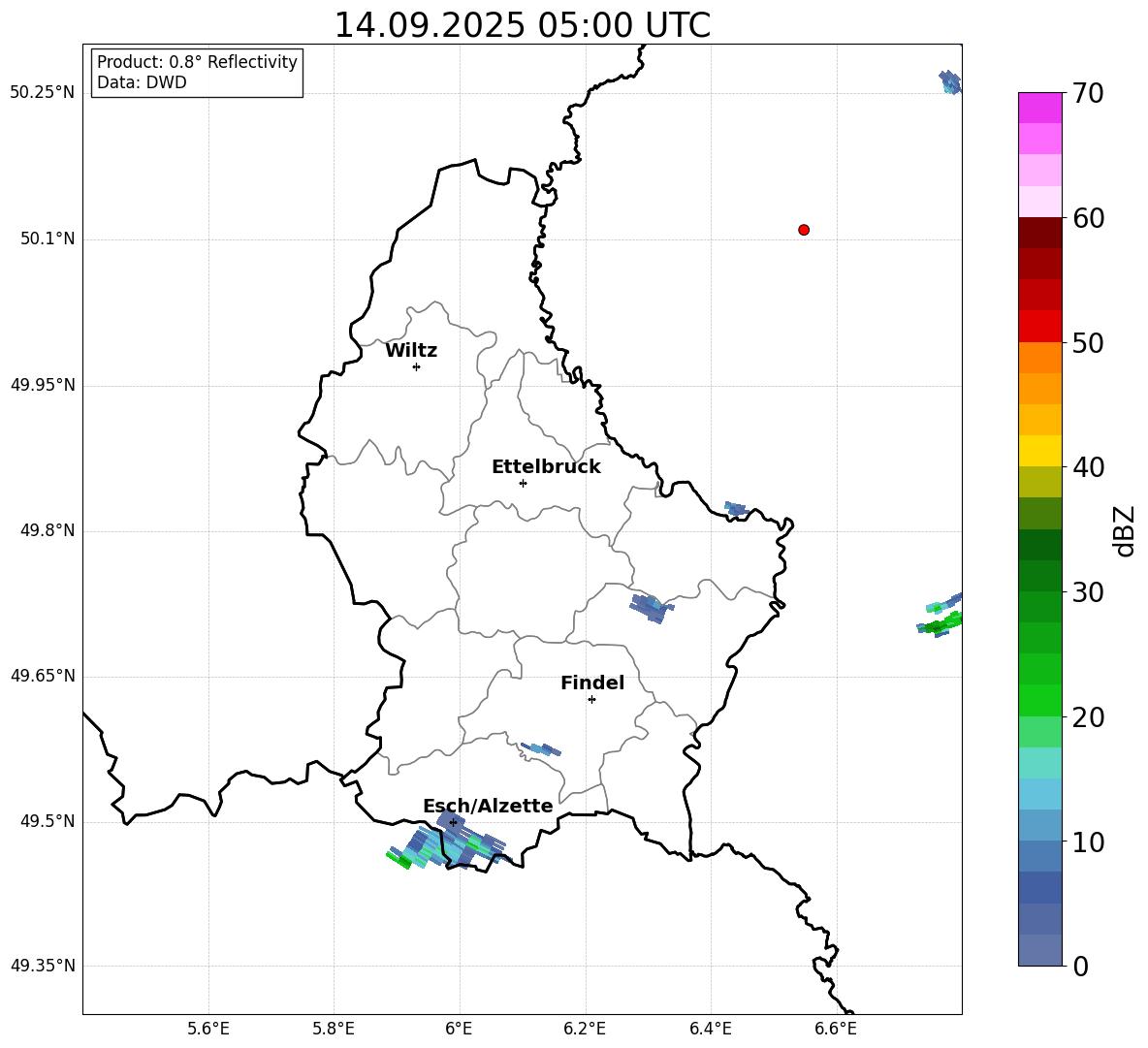Click the Ettelbruck station cross marker

(523, 483)
